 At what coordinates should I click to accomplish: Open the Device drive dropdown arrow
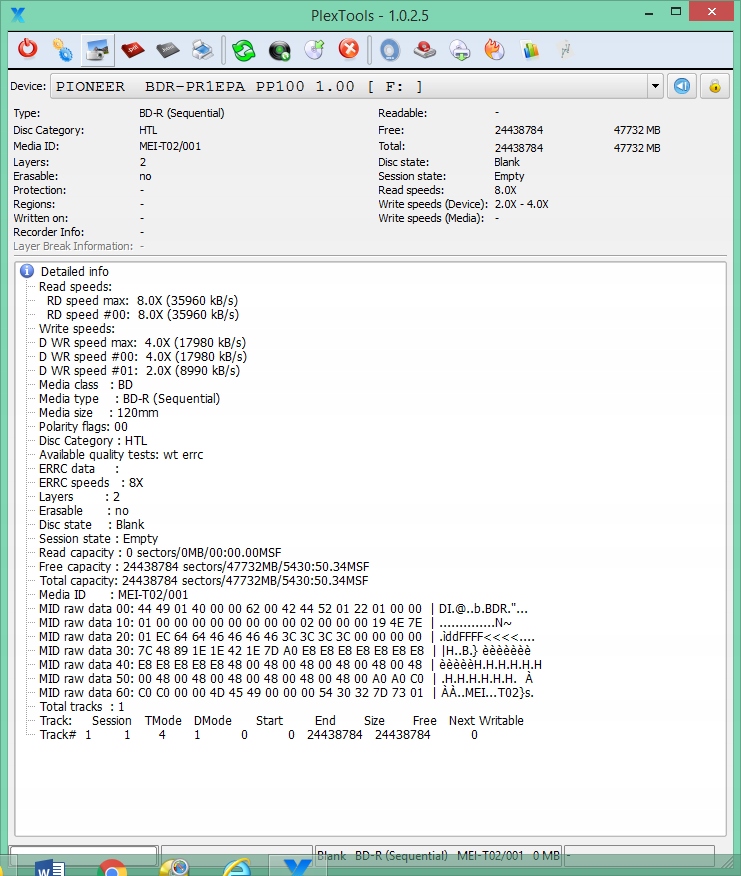[655, 87]
